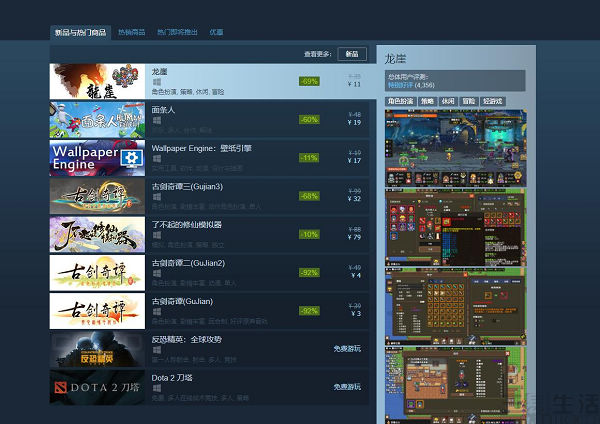Click the 龙崖 heading in preview panel
This screenshot has width=600, height=424.
pyautogui.click(x=395, y=59)
